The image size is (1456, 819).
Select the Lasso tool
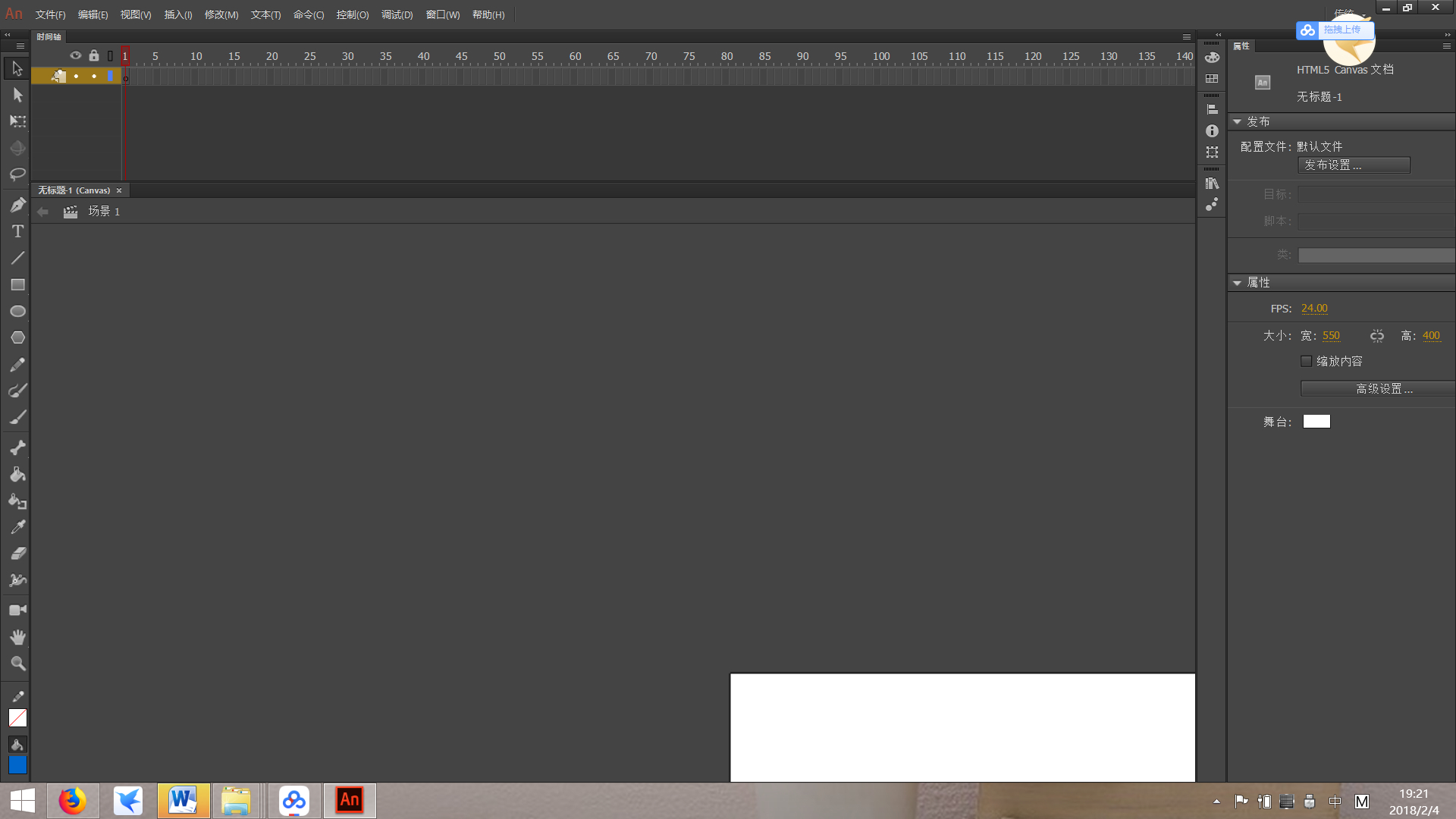(x=17, y=174)
